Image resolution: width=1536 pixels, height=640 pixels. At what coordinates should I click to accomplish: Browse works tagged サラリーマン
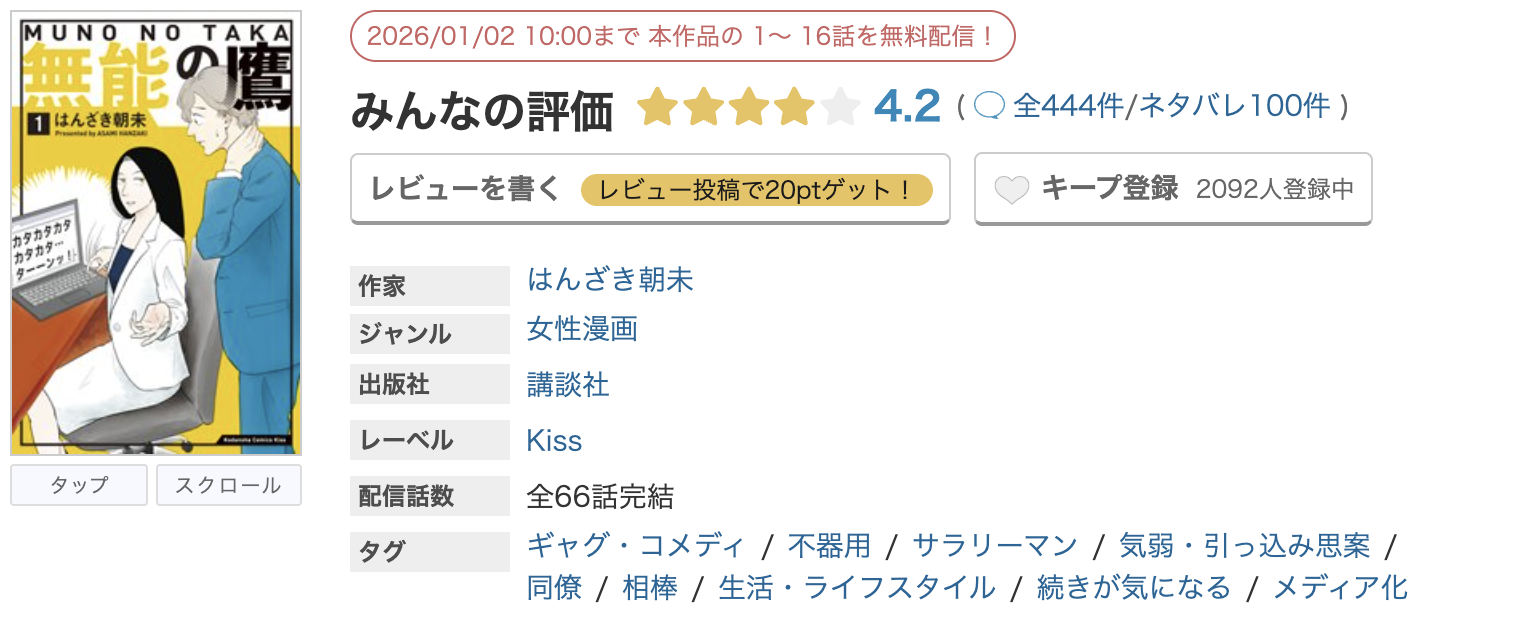pyautogui.click(x=995, y=545)
